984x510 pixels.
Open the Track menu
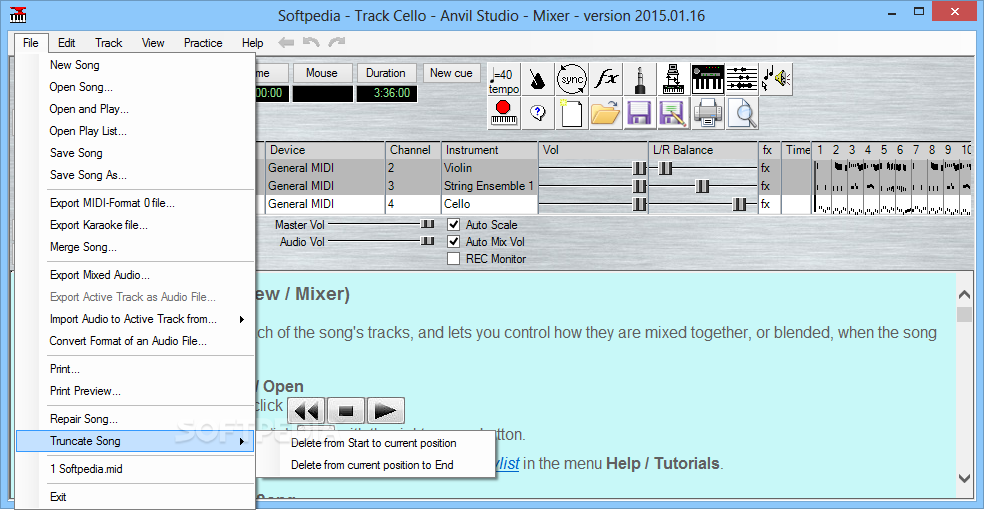(109, 43)
